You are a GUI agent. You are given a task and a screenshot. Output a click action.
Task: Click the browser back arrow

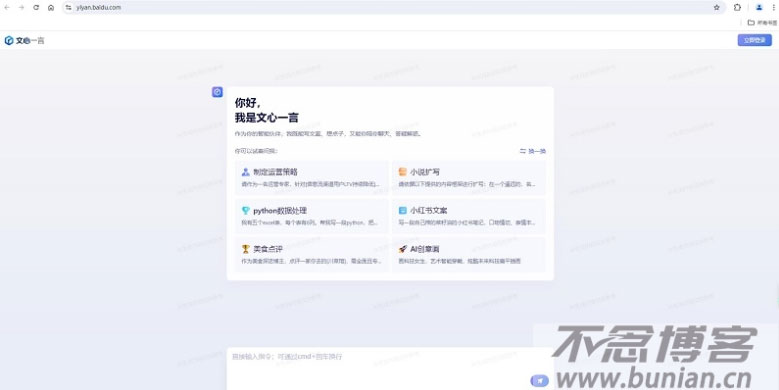coord(7,7)
